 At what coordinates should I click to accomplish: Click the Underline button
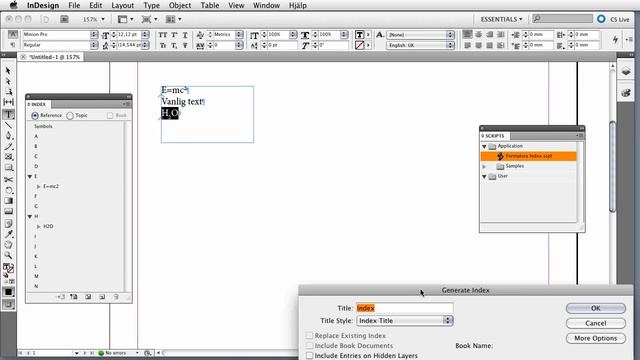[x=185, y=35]
